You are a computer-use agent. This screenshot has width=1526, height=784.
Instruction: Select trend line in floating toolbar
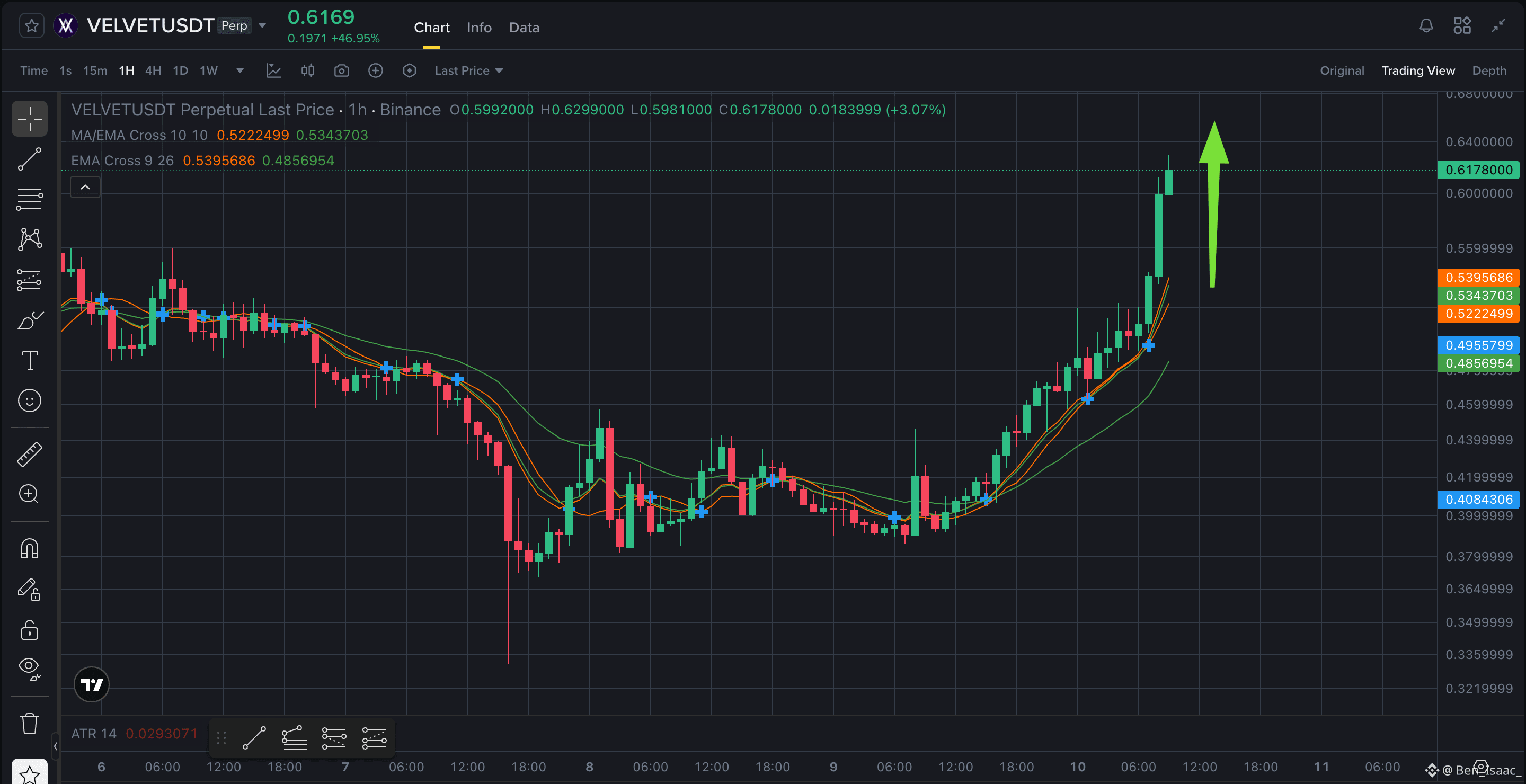tap(254, 738)
